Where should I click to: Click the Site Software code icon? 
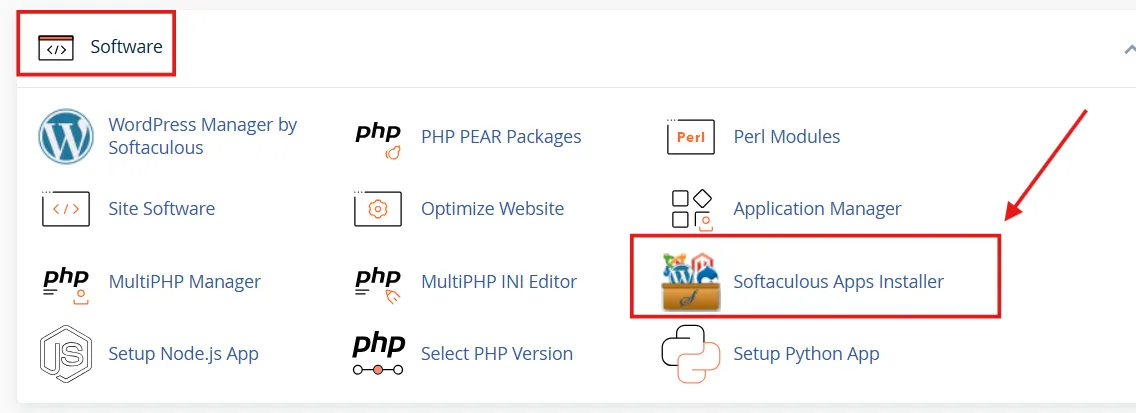coord(66,209)
